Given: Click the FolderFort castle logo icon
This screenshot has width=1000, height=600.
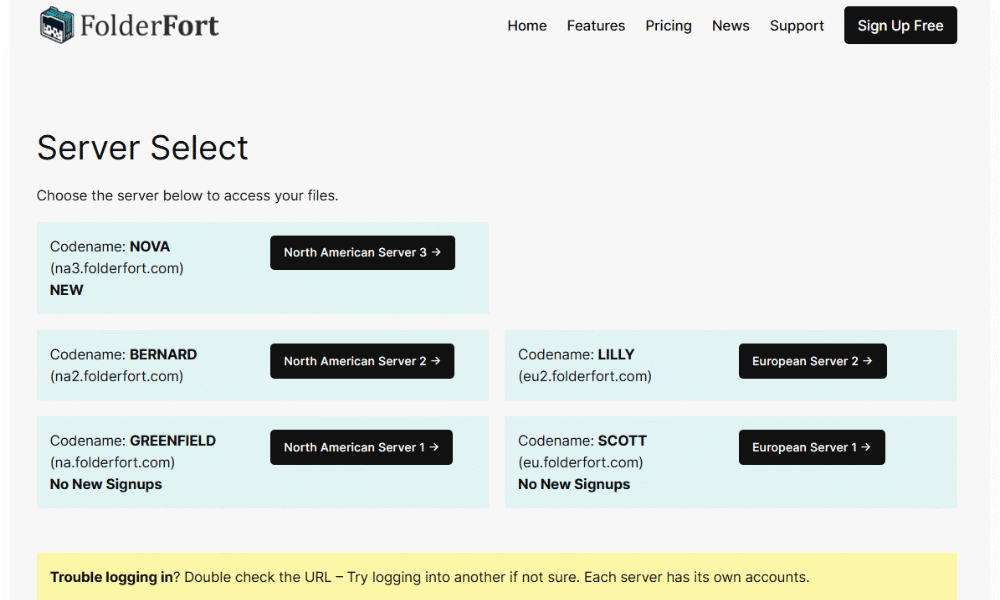Looking at the screenshot, I should pyautogui.click(x=57, y=26).
